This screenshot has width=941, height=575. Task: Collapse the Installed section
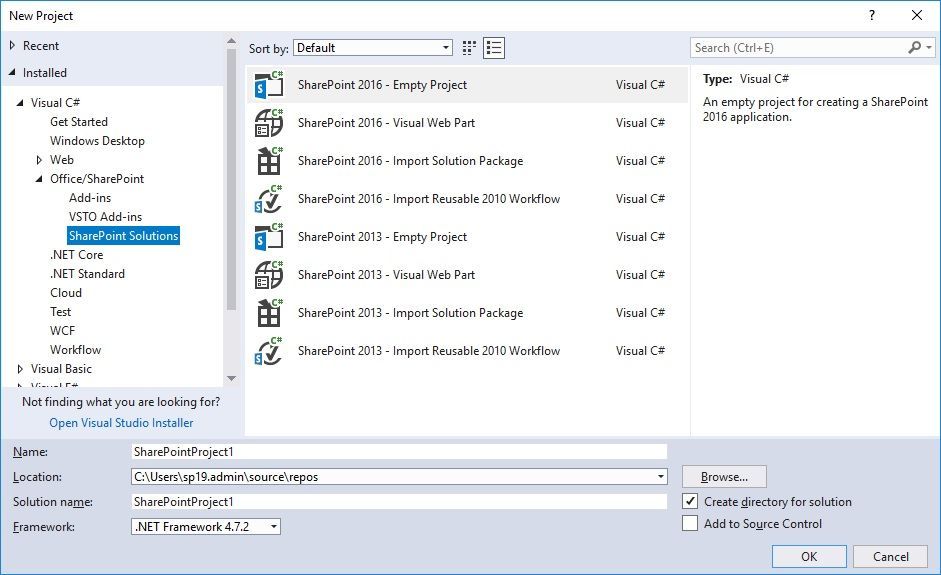(x=12, y=72)
